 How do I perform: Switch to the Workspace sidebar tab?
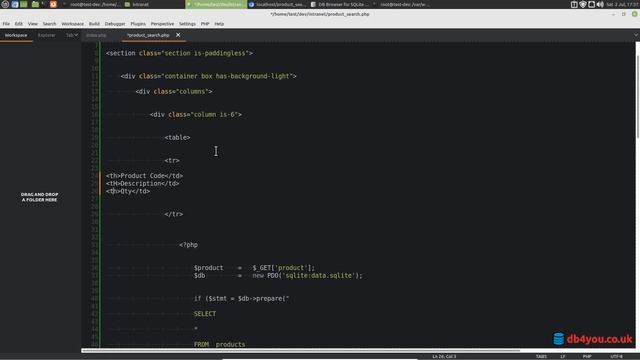16,36
